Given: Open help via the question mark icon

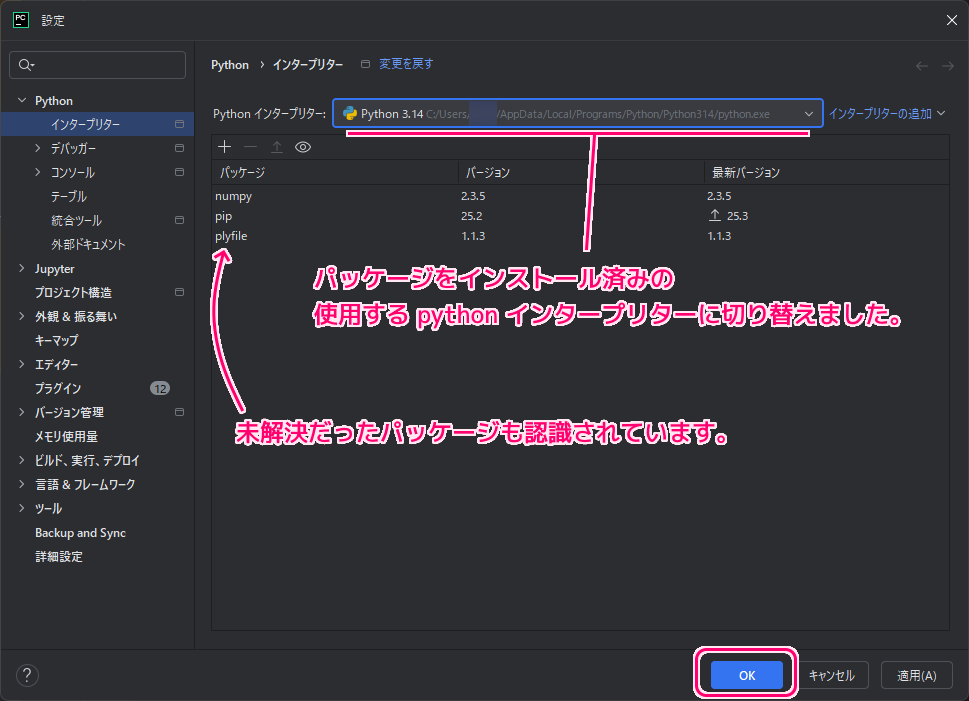Looking at the screenshot, I should point(26,675).
